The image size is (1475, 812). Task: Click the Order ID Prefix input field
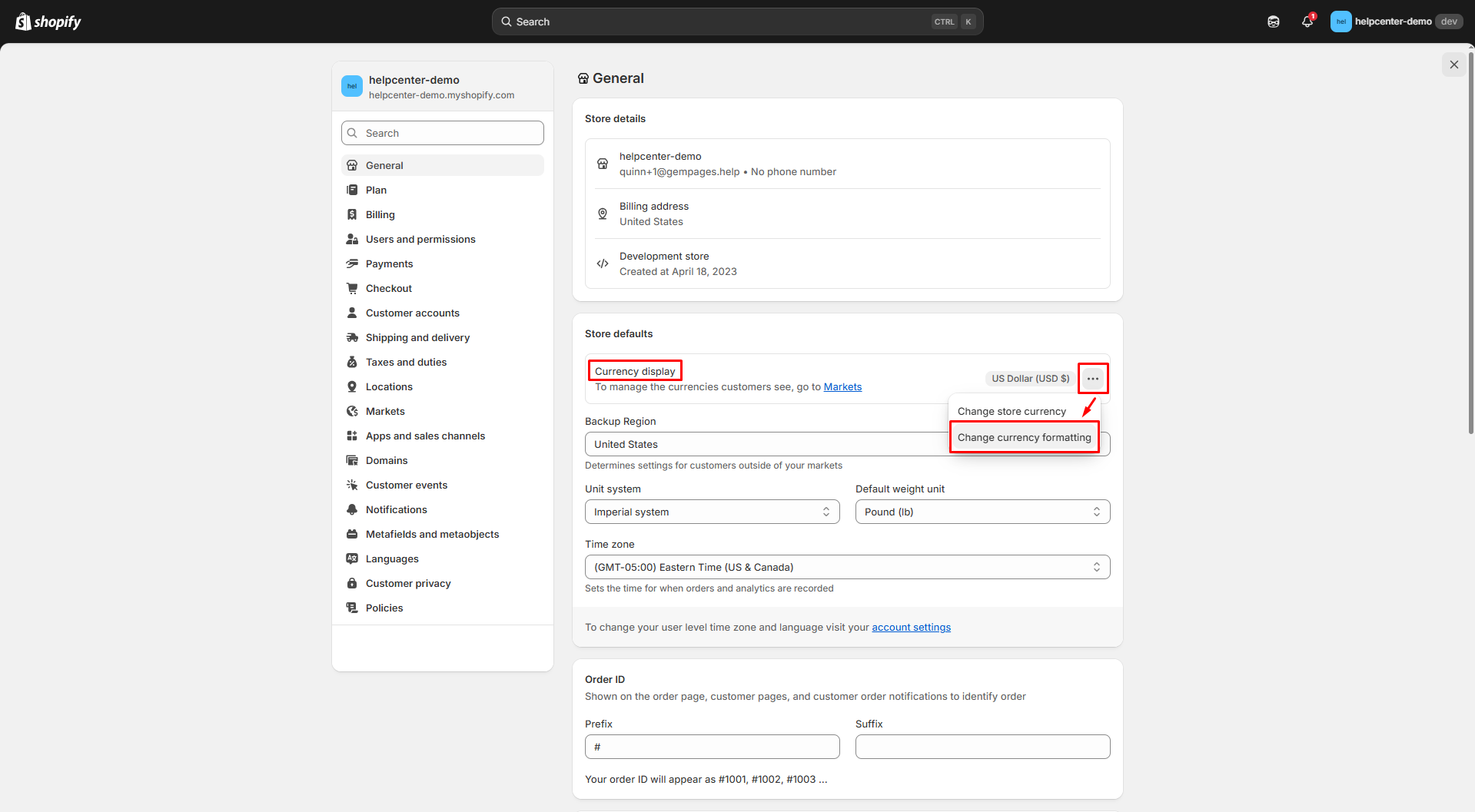(712, 747)
